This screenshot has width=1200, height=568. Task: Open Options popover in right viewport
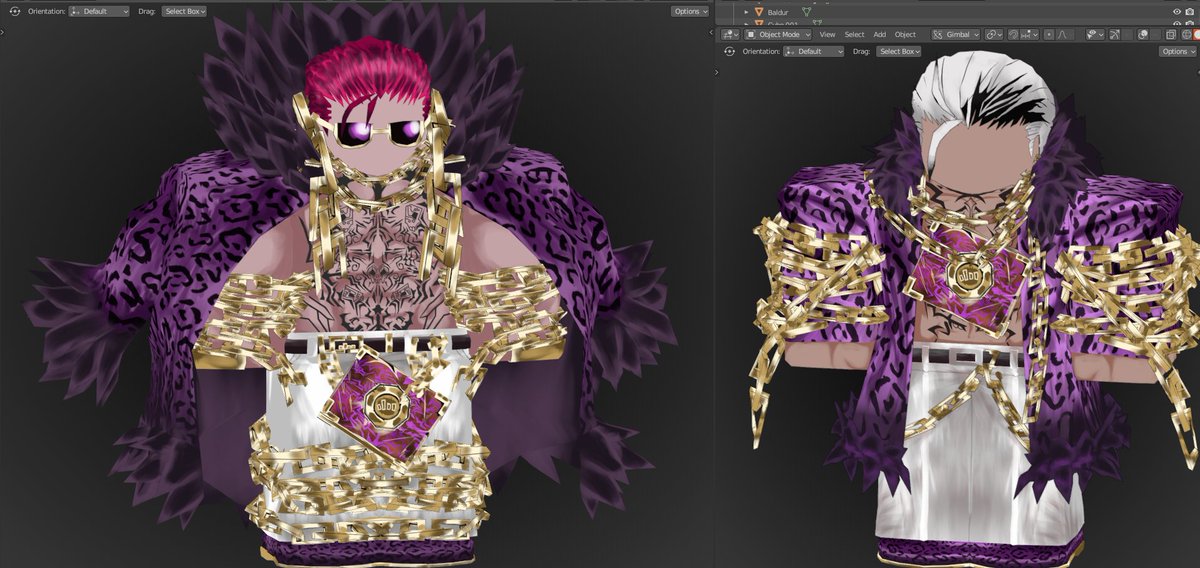(x=1178, y=51)
